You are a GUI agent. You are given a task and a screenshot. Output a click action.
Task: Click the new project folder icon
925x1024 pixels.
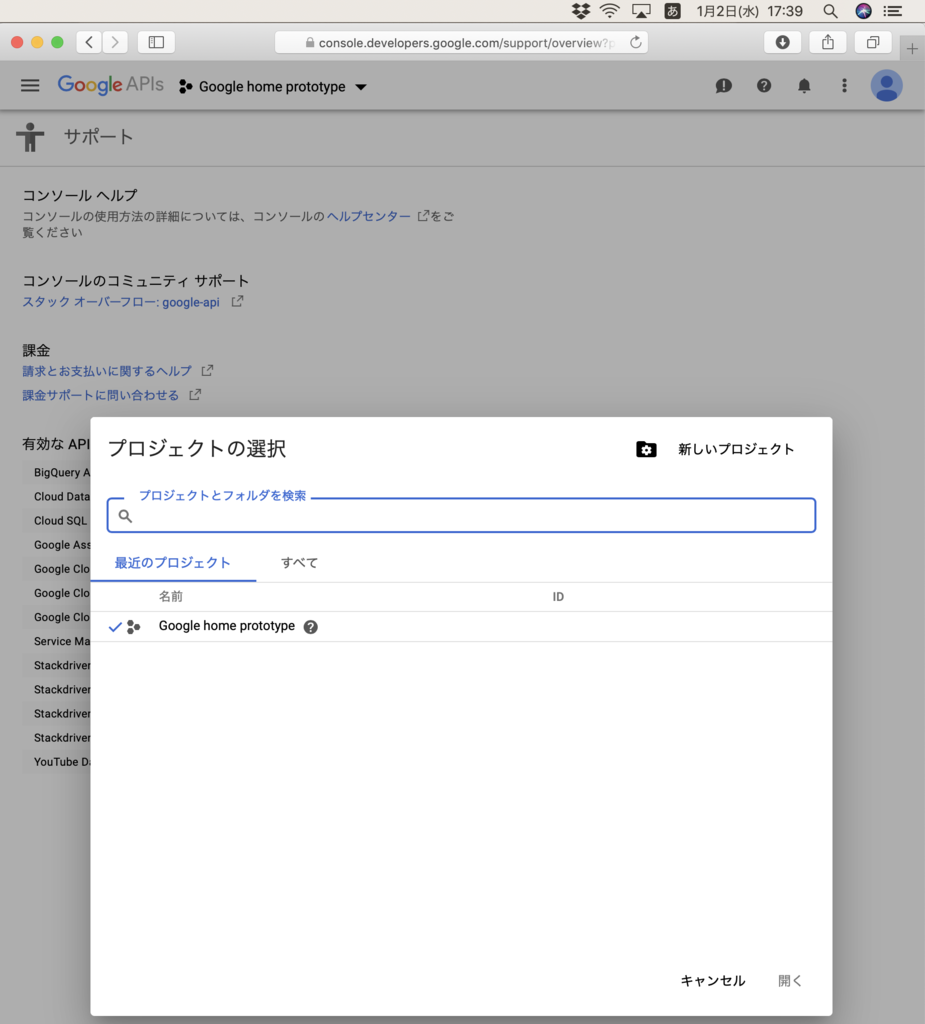point(646,449)
